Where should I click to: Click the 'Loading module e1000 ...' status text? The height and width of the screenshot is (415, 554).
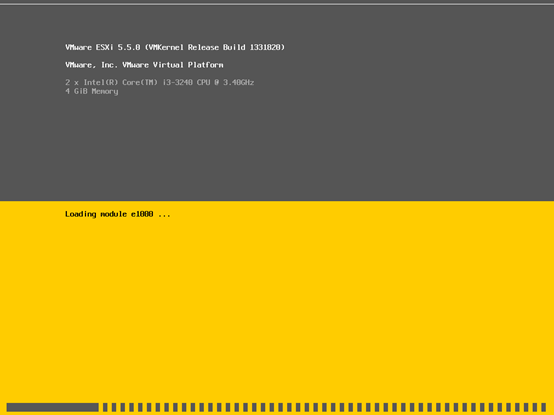[x=118, y=214]
